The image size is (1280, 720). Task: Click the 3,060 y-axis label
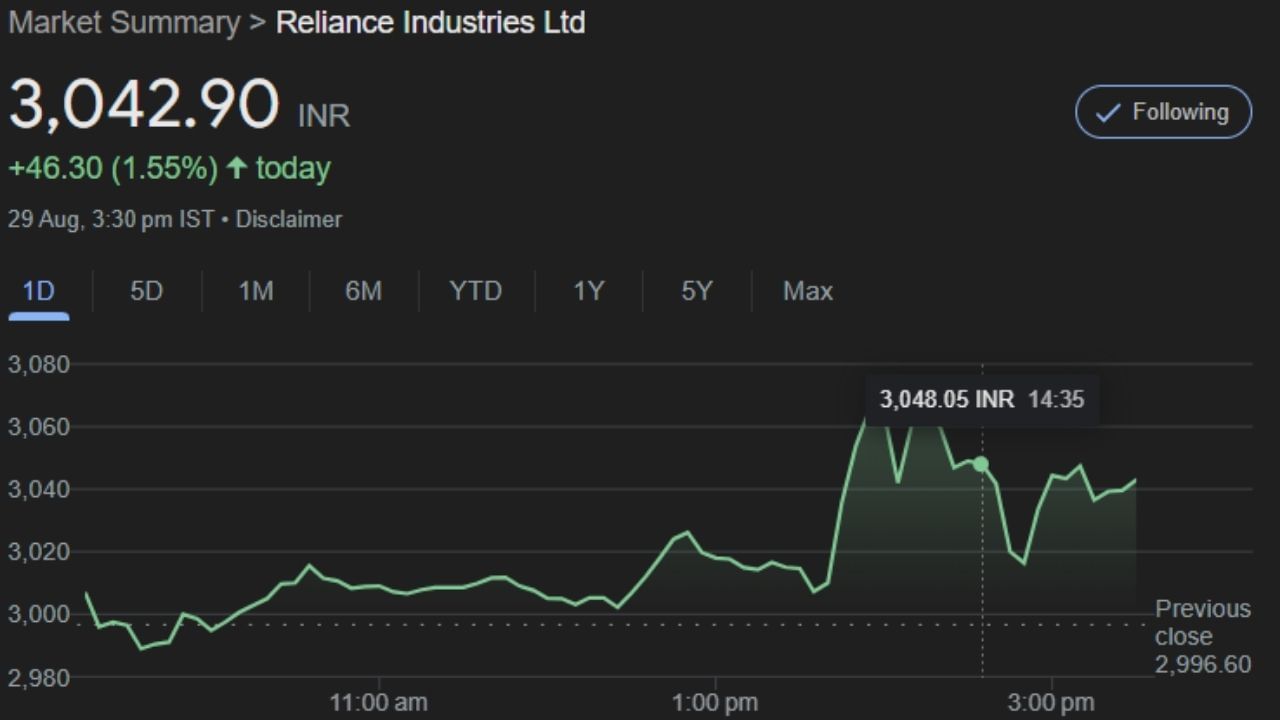[x=39, y=427]
